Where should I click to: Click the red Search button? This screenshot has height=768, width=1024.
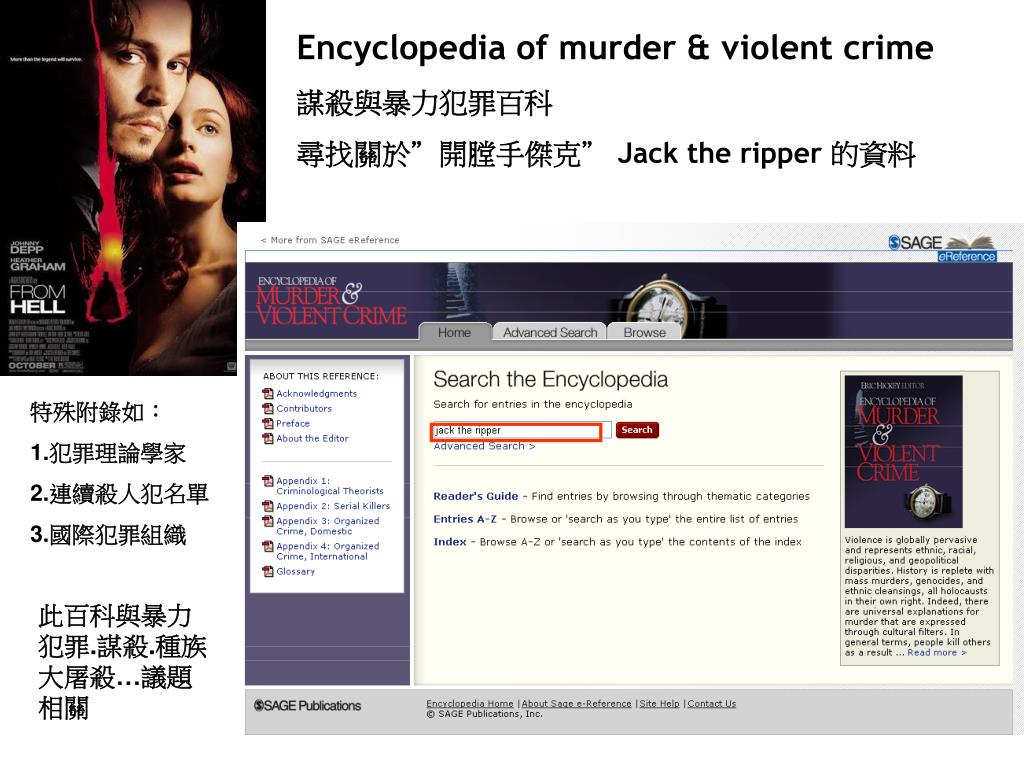pyautogui.click(x=637, y=430)
